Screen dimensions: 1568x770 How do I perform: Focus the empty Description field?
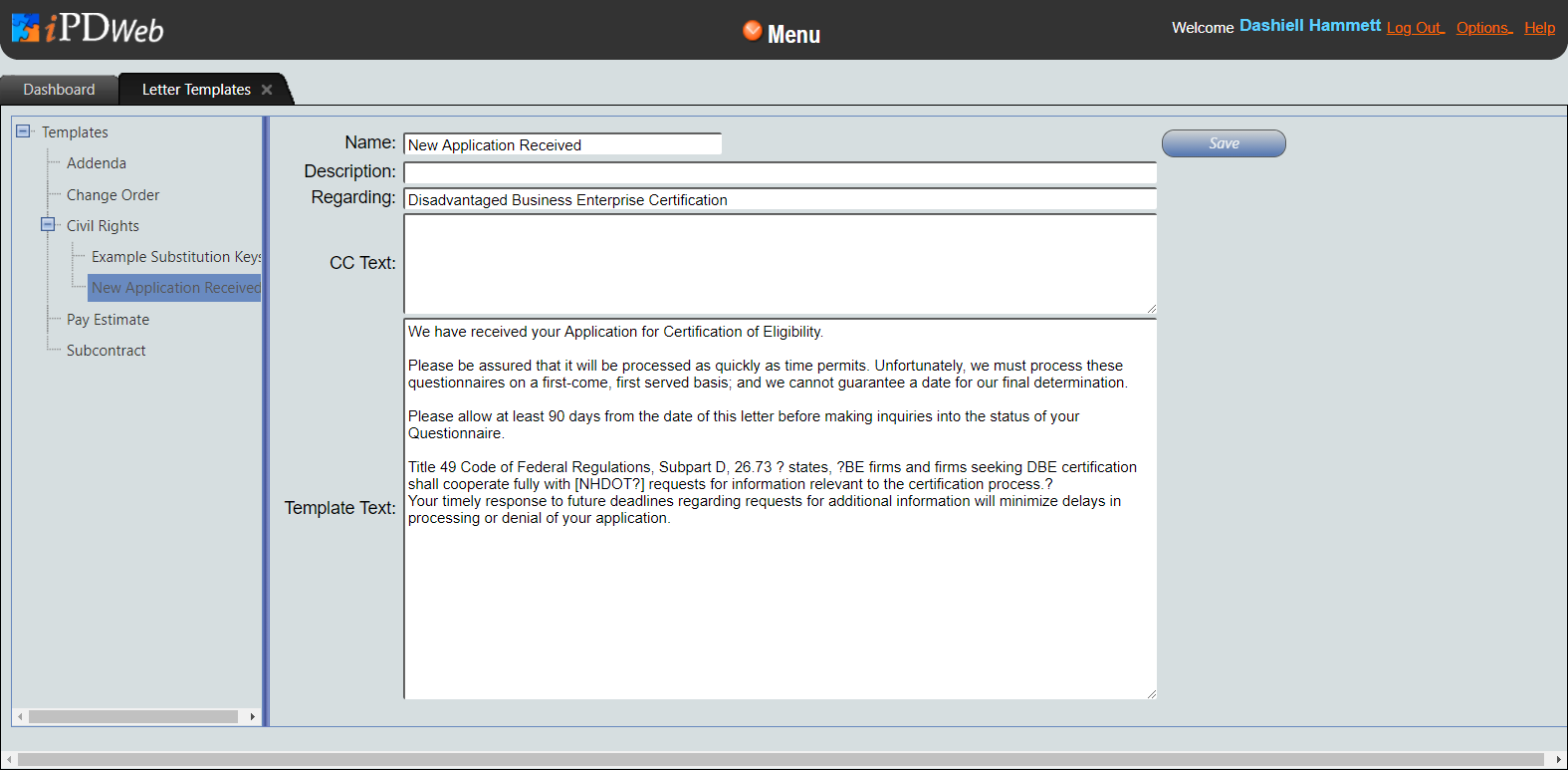pos(779,173)
